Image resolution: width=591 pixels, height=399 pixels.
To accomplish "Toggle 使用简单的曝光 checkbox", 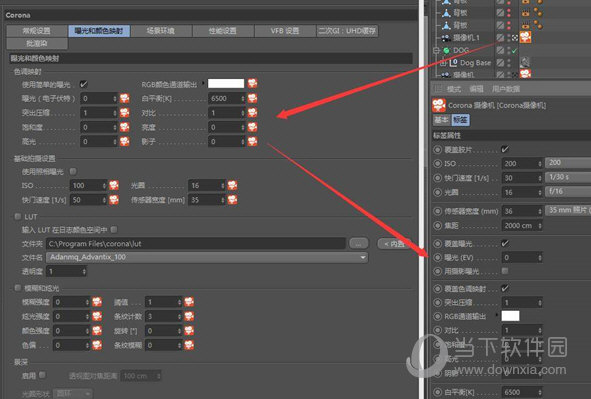I will tap(84, 84).
